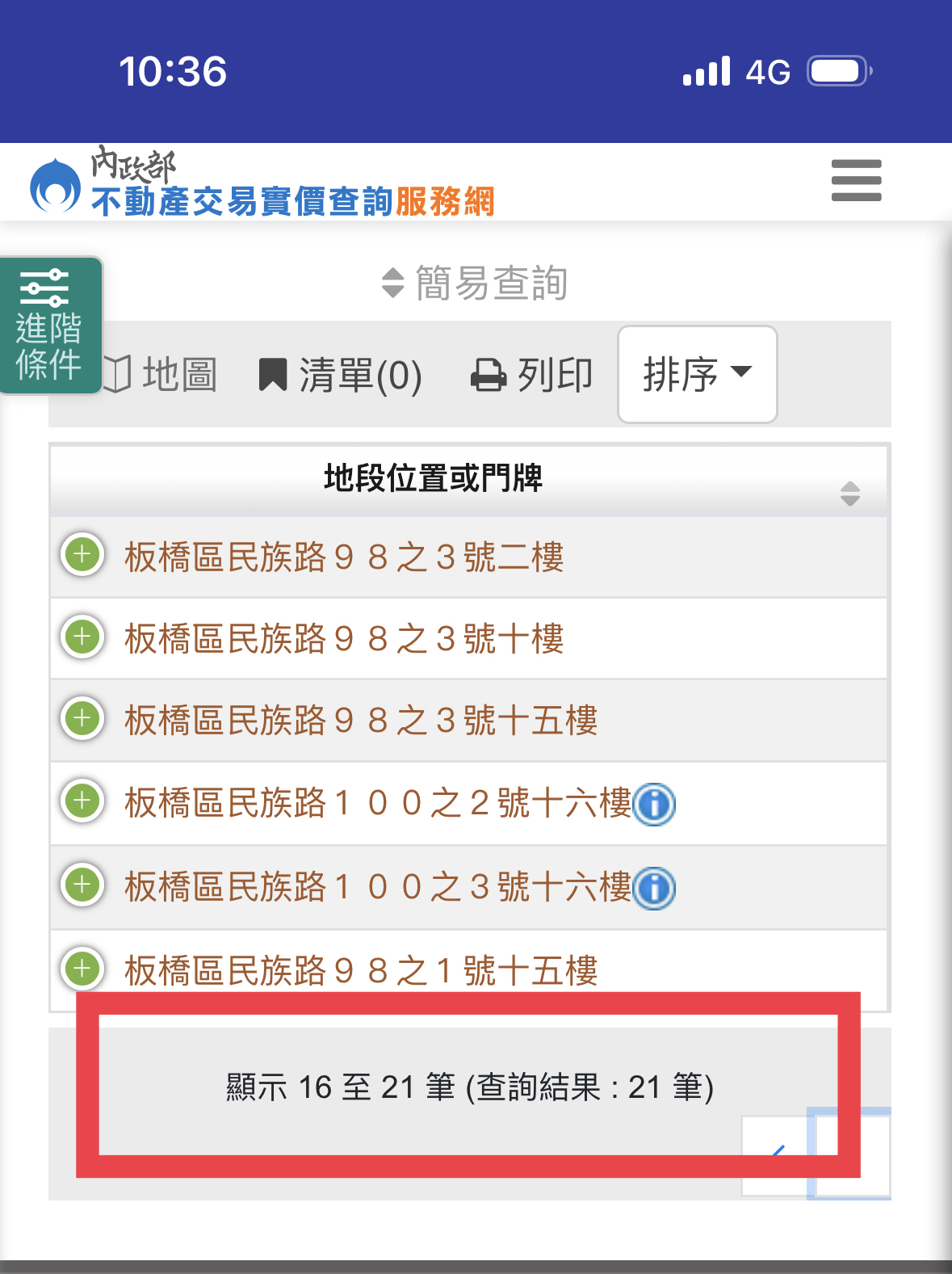This screenshot has width=952, height=1274.
Task: Tap the 內政部 site logo
Action: click(55, 185)
